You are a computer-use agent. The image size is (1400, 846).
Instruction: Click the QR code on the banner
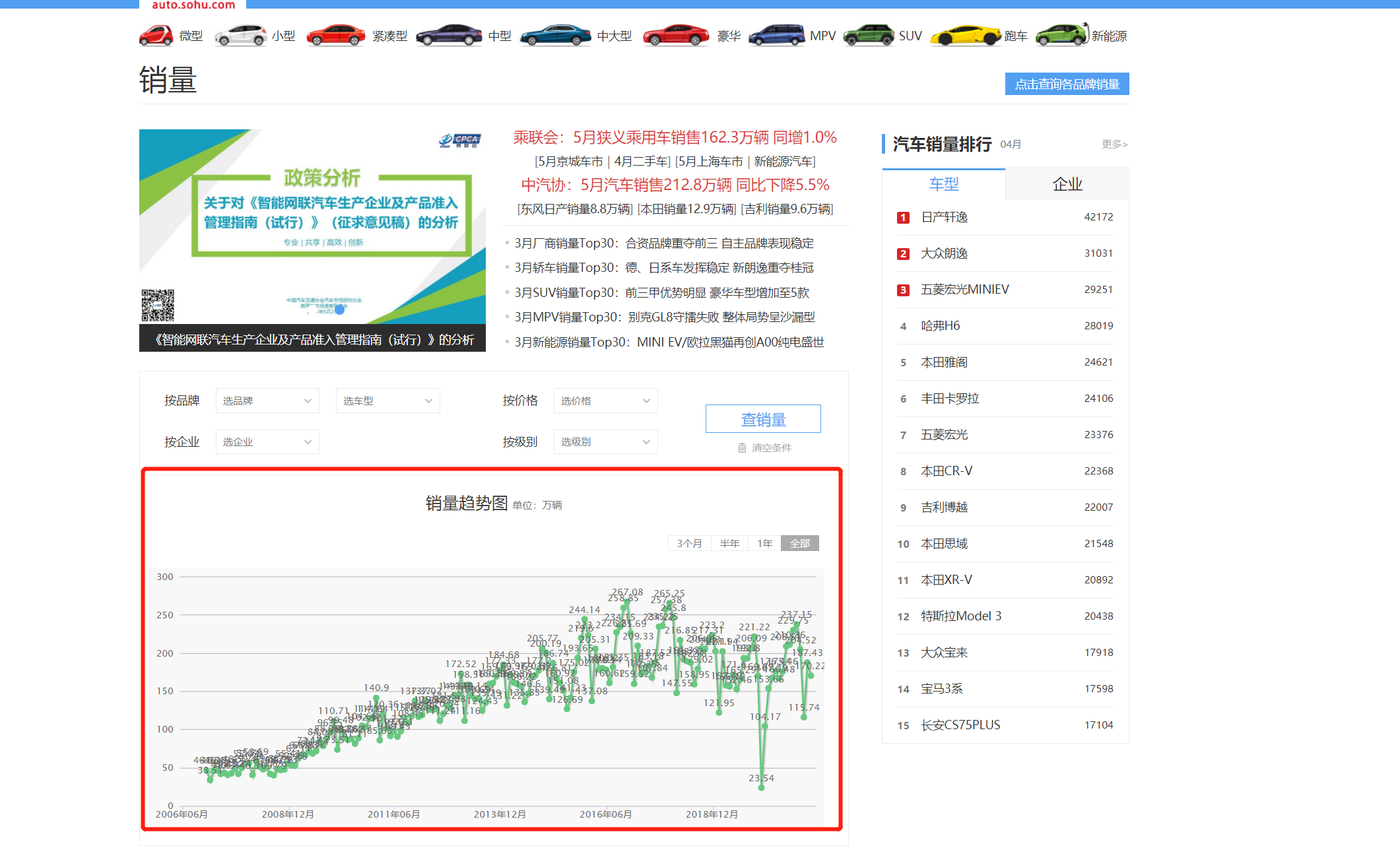[158, 306]
